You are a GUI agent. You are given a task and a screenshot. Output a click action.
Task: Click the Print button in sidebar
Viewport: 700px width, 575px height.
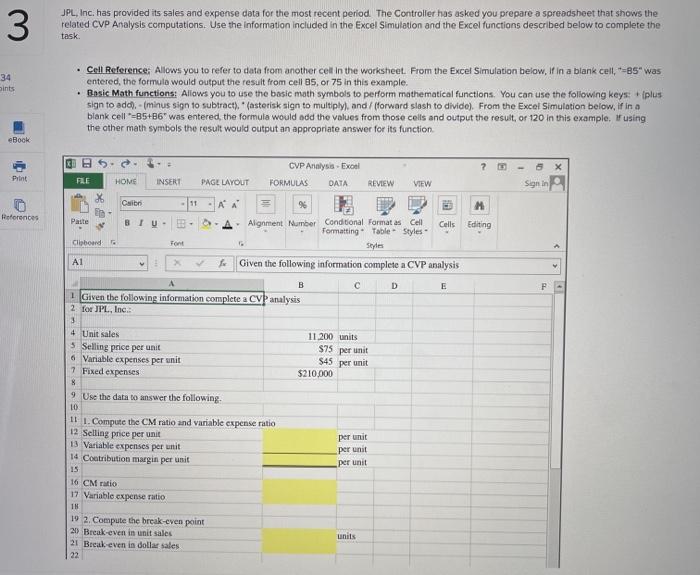coord(19,171)
